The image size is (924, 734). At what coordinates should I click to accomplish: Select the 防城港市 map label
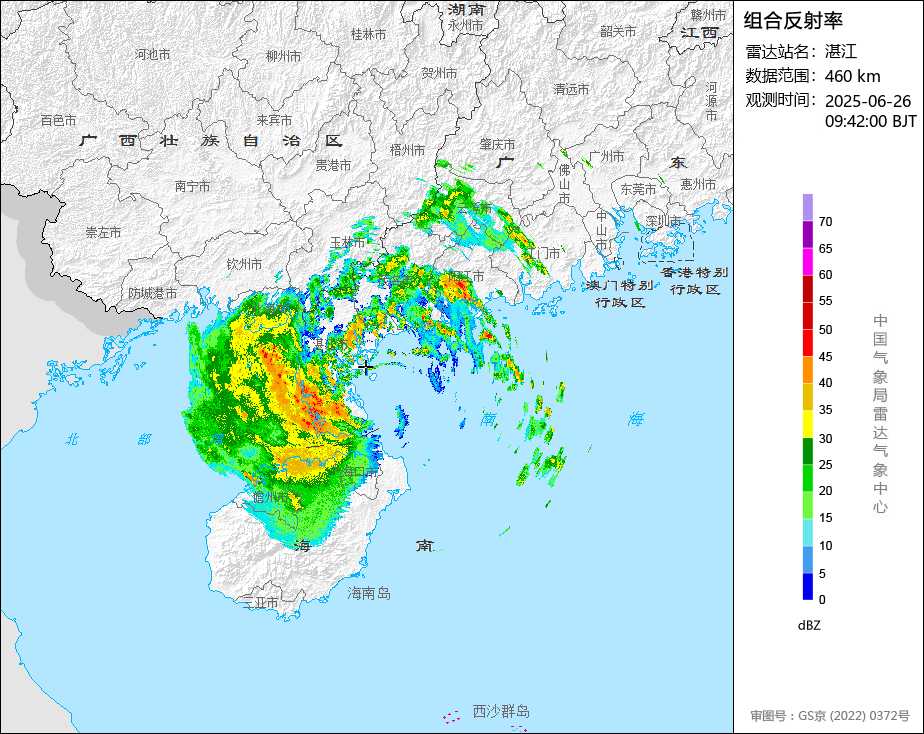click(152, 294)
